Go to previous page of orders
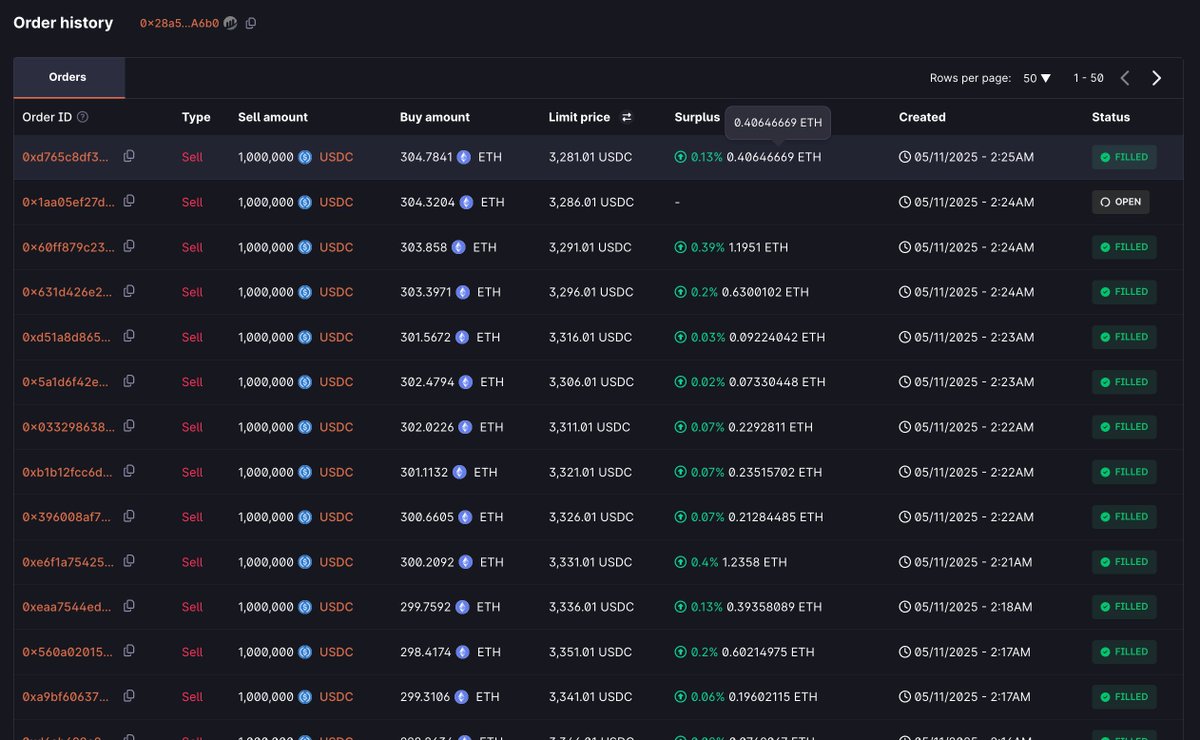1200x740 pixels. tap(1125, 78)
